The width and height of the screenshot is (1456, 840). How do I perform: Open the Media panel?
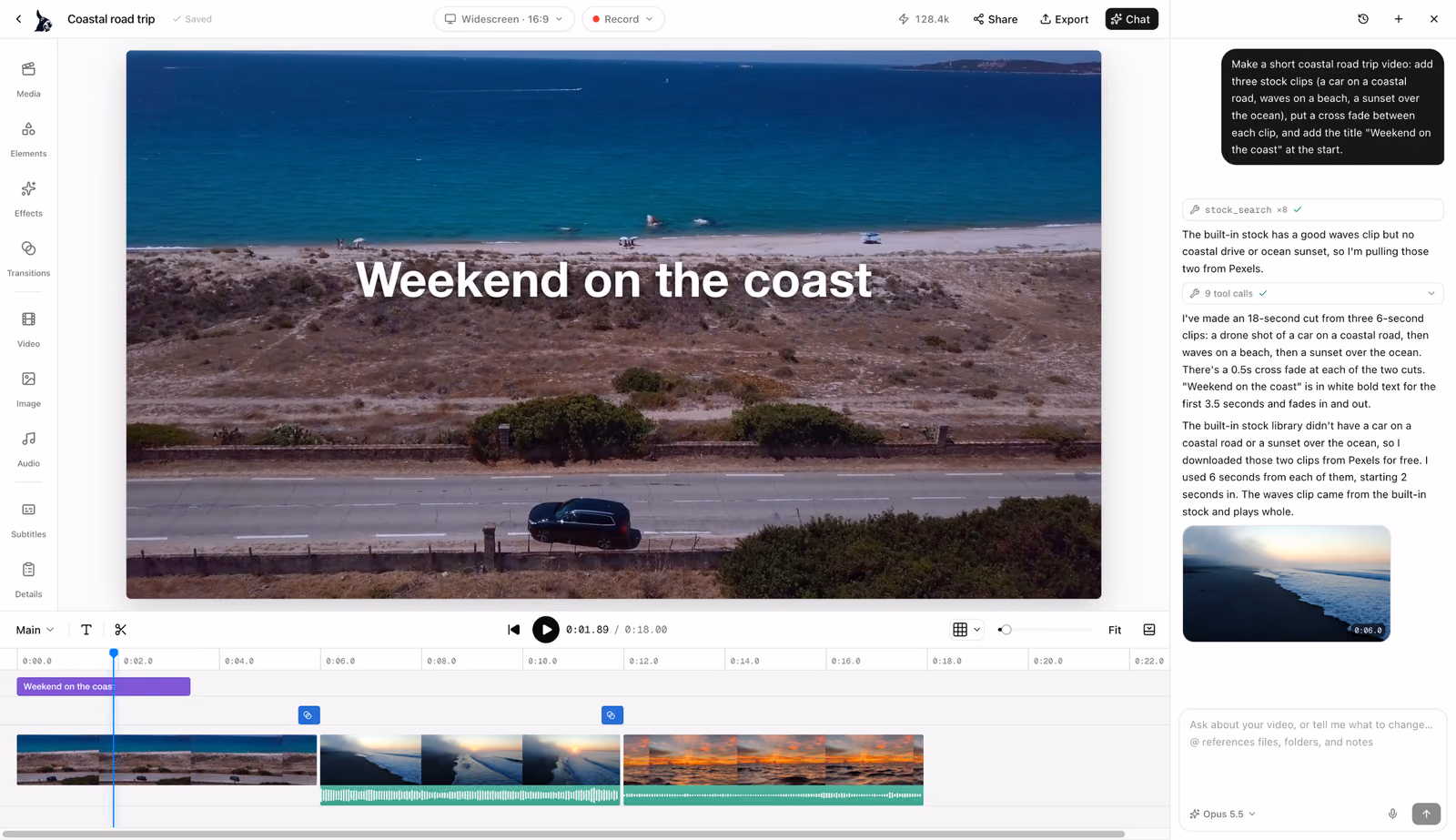(28, 79)
